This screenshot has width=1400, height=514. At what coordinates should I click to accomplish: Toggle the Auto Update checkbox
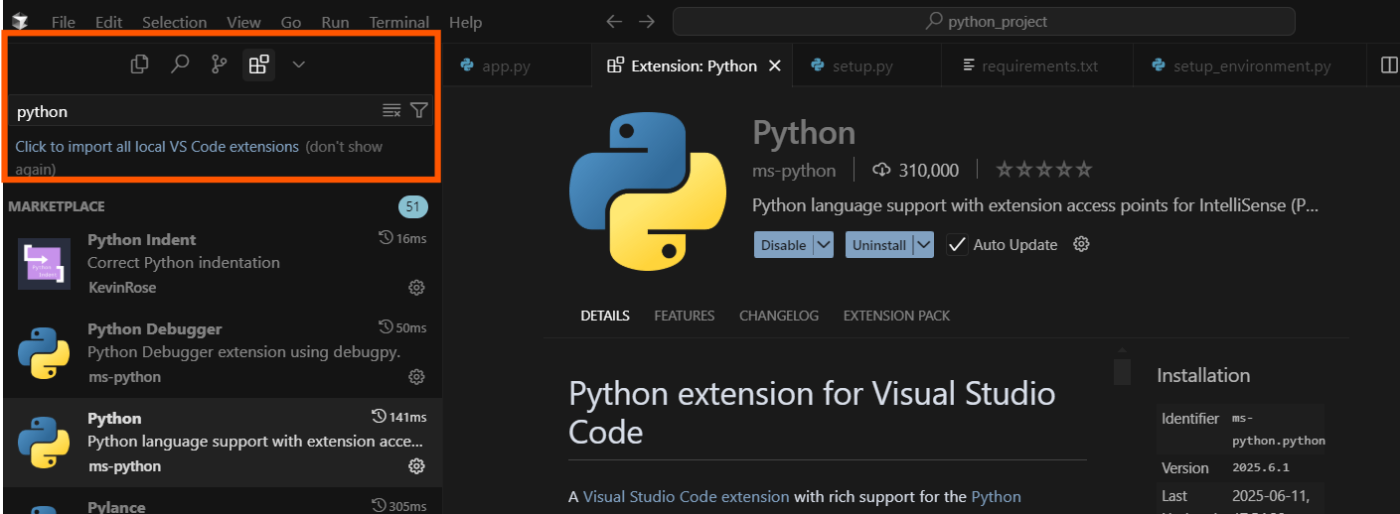pos(957,245)
